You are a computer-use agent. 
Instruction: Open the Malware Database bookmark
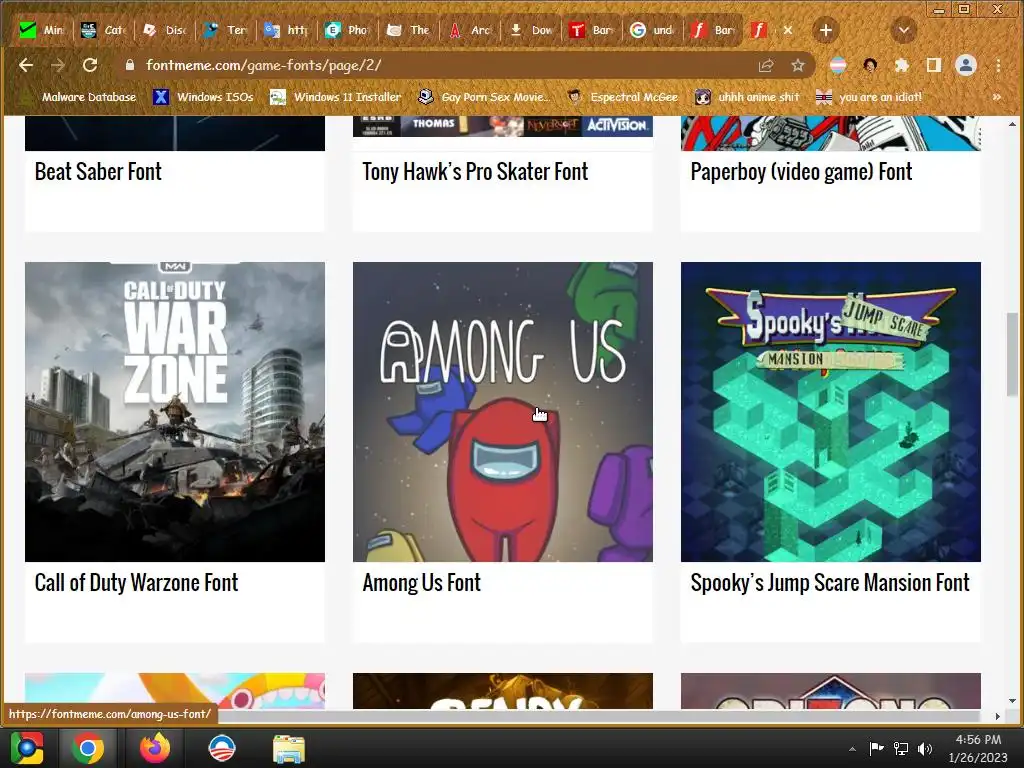[78, 97]
